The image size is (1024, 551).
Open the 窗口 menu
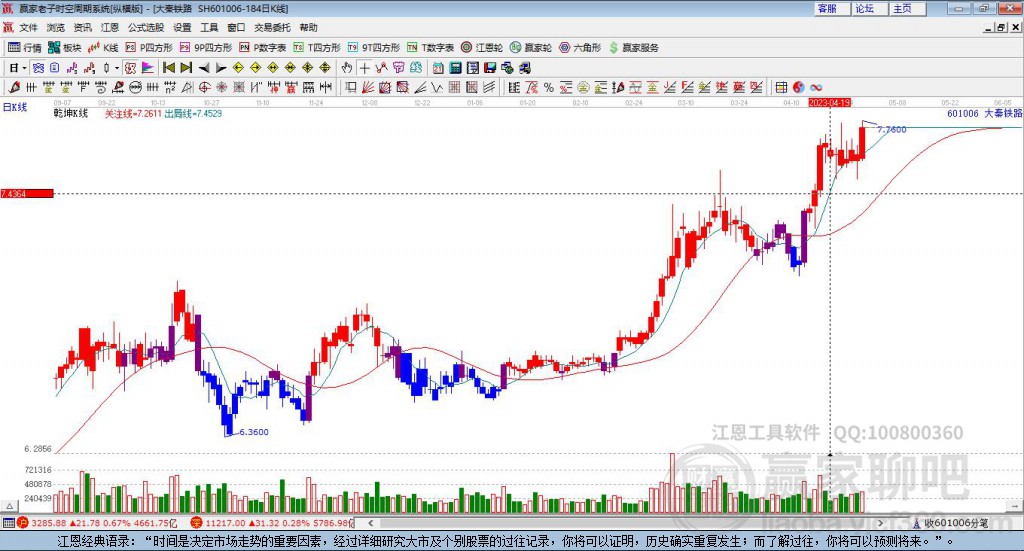click(x=236, y=27)
